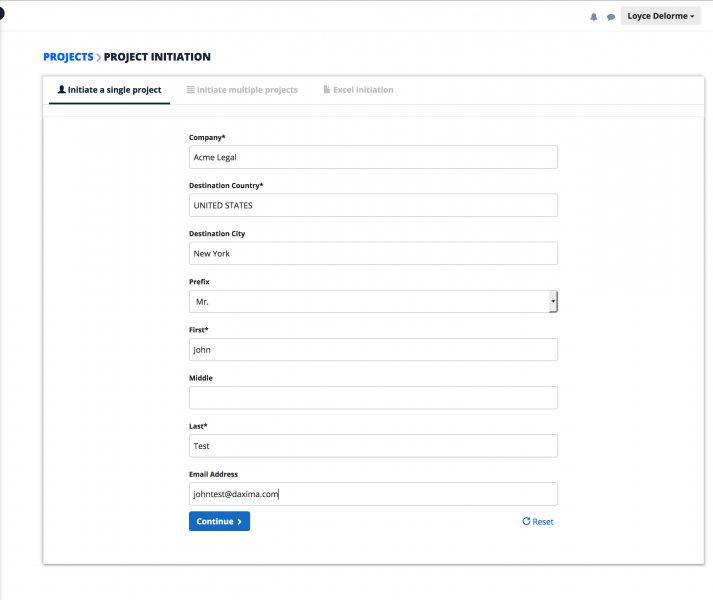Click the list icon for multiple projects

(191, 90)
